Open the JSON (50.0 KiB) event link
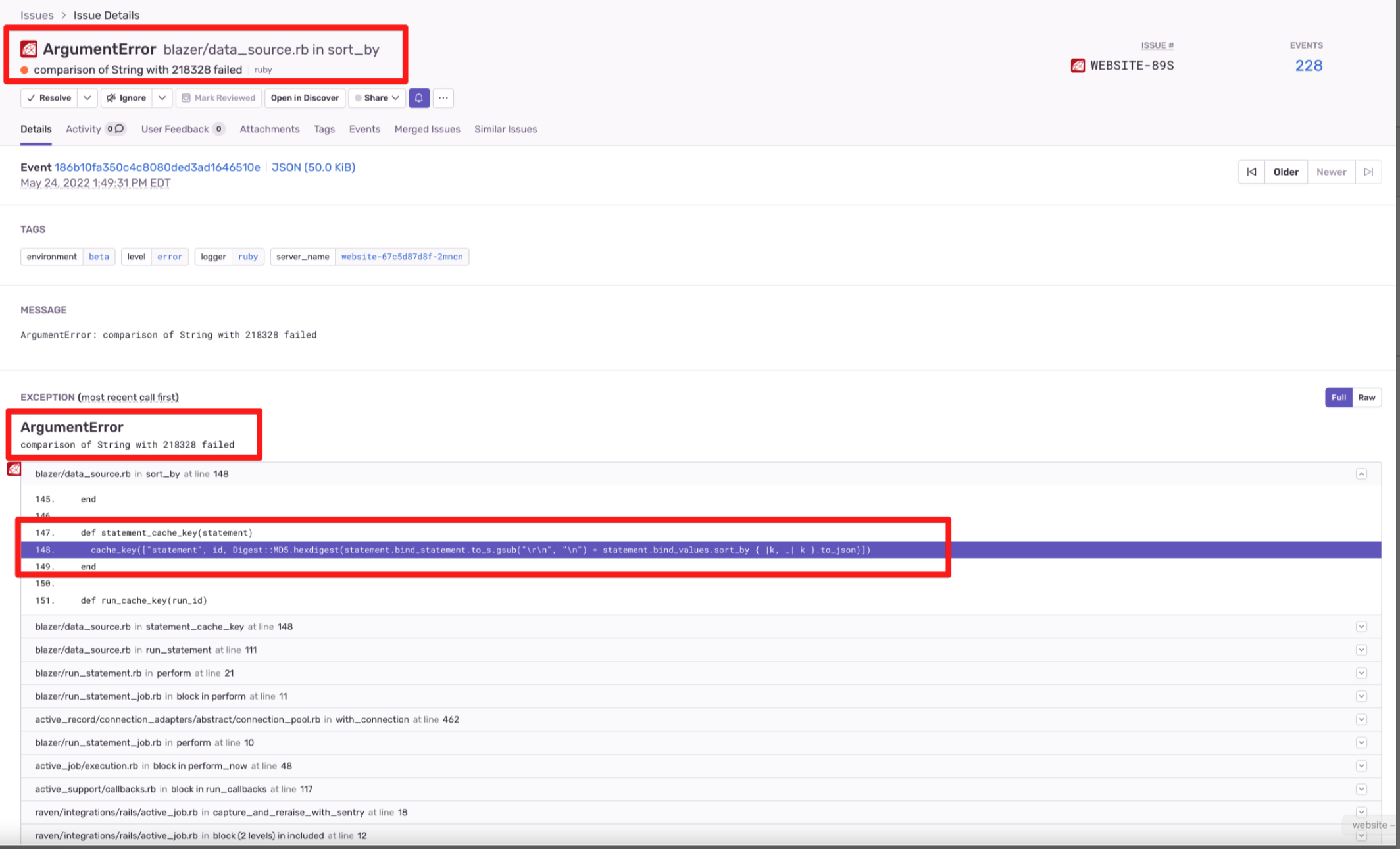The width and height of the screenshot is (1400, 849). (x=313, y=167)
